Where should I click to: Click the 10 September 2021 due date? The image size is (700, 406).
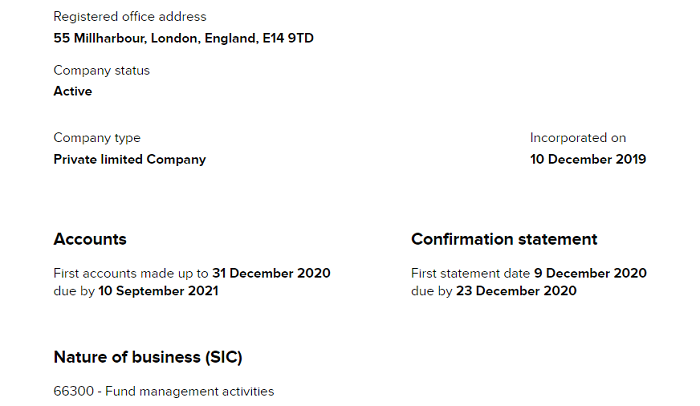(x=157, y=291)
